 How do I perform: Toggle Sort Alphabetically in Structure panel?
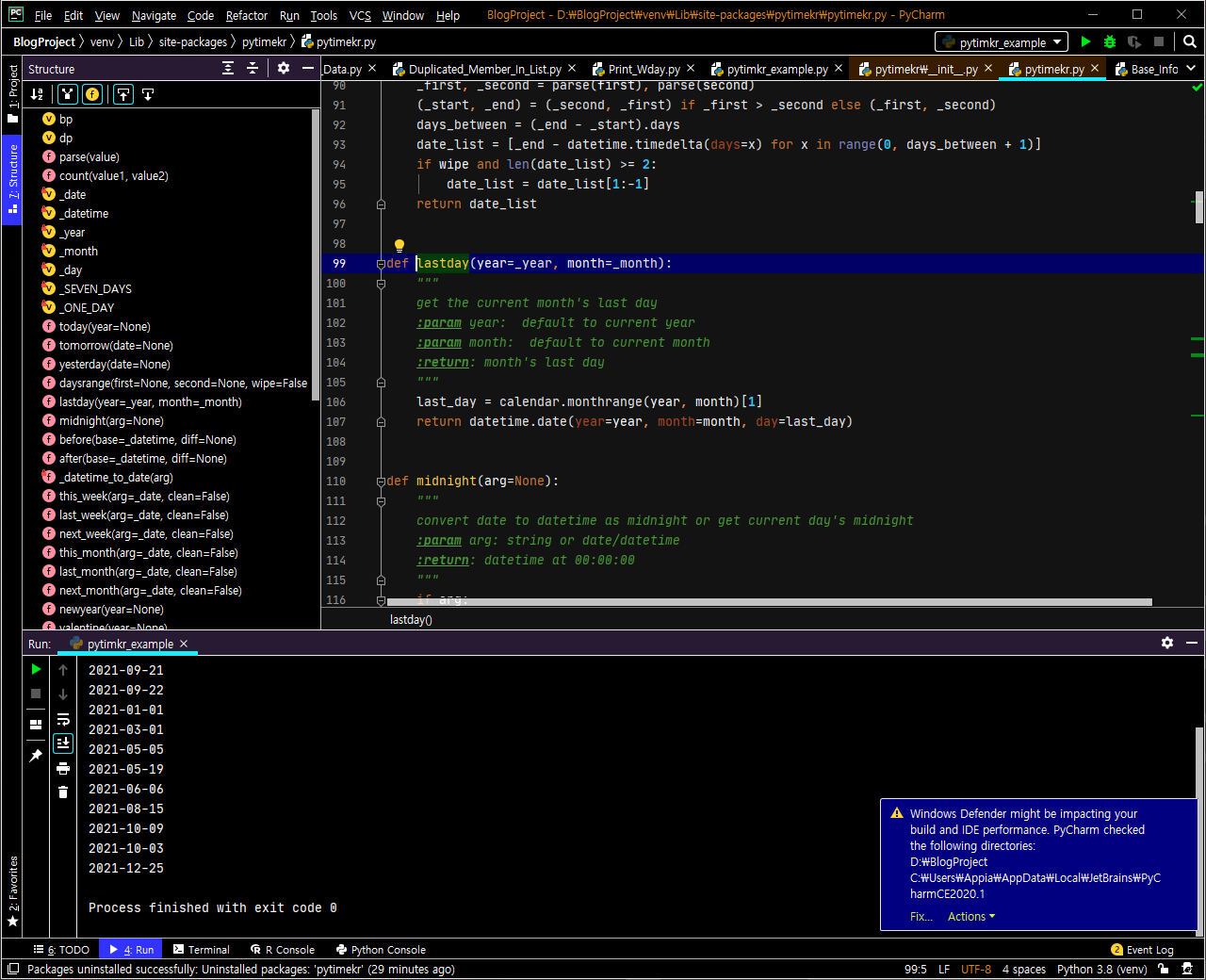coord(37,93)
